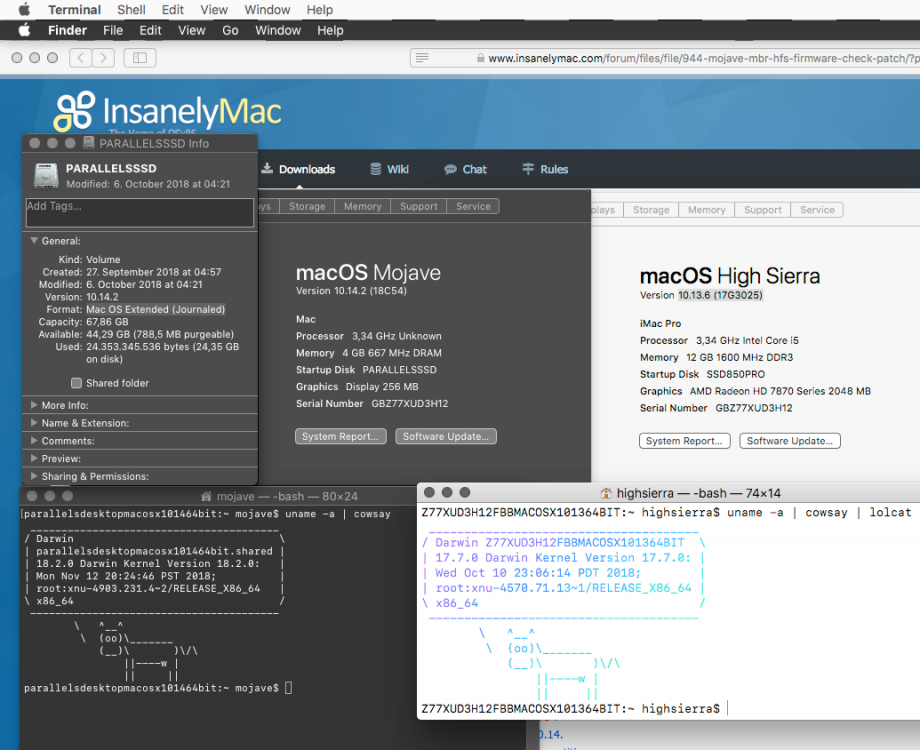
Task: Select Support tab in High Sierra About window
Action: coord(763,210)
